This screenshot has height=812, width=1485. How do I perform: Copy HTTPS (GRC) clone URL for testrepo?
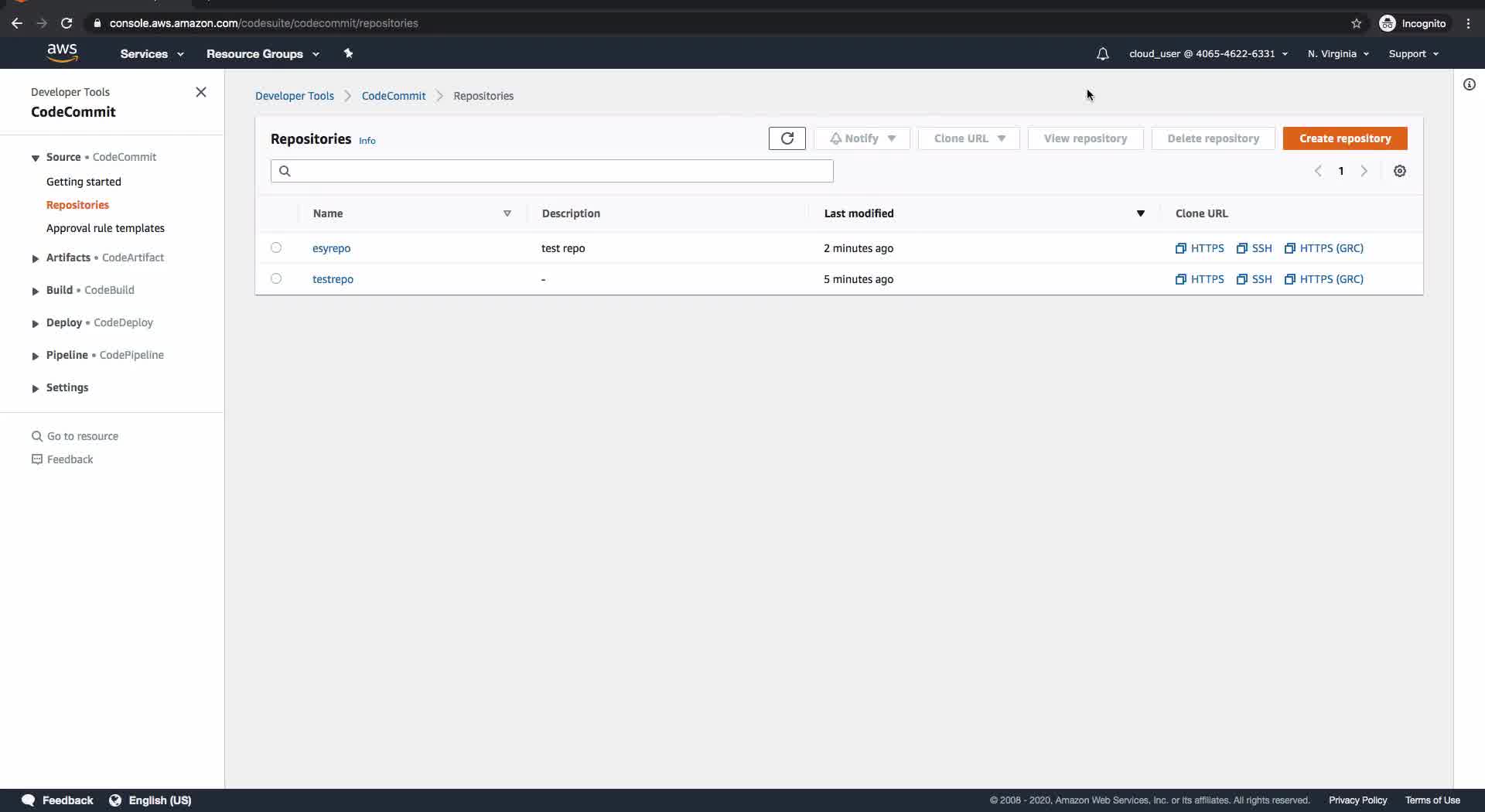click(x=1323, y=279)
